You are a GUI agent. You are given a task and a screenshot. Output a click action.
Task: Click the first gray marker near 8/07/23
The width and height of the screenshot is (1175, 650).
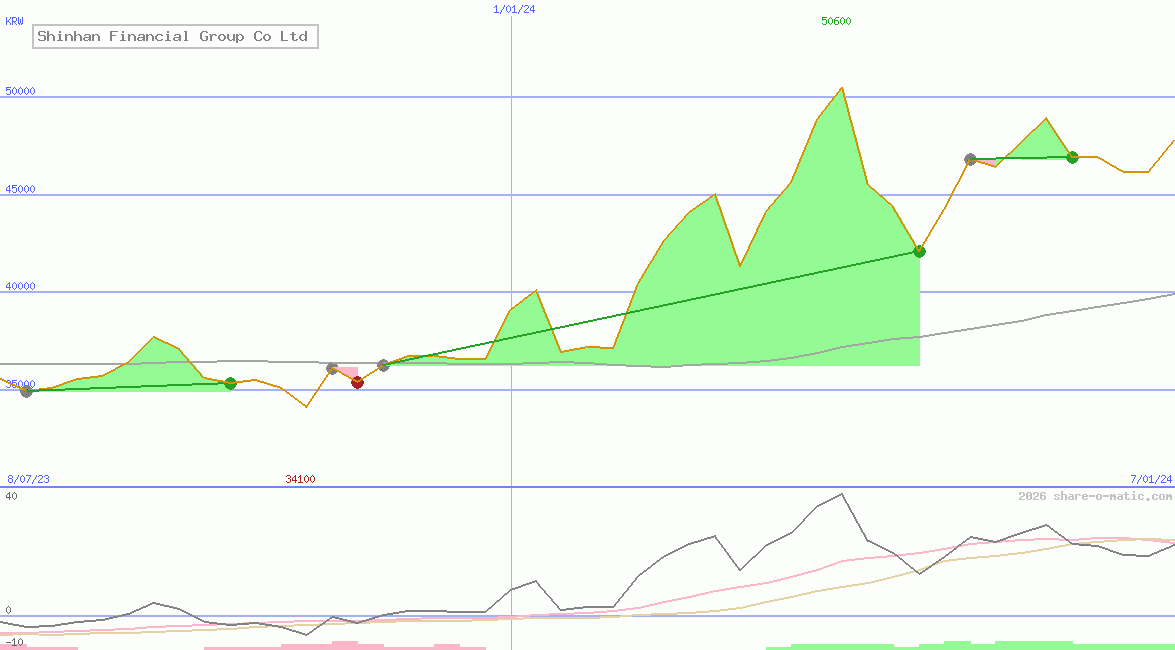(x=26, y=391)
